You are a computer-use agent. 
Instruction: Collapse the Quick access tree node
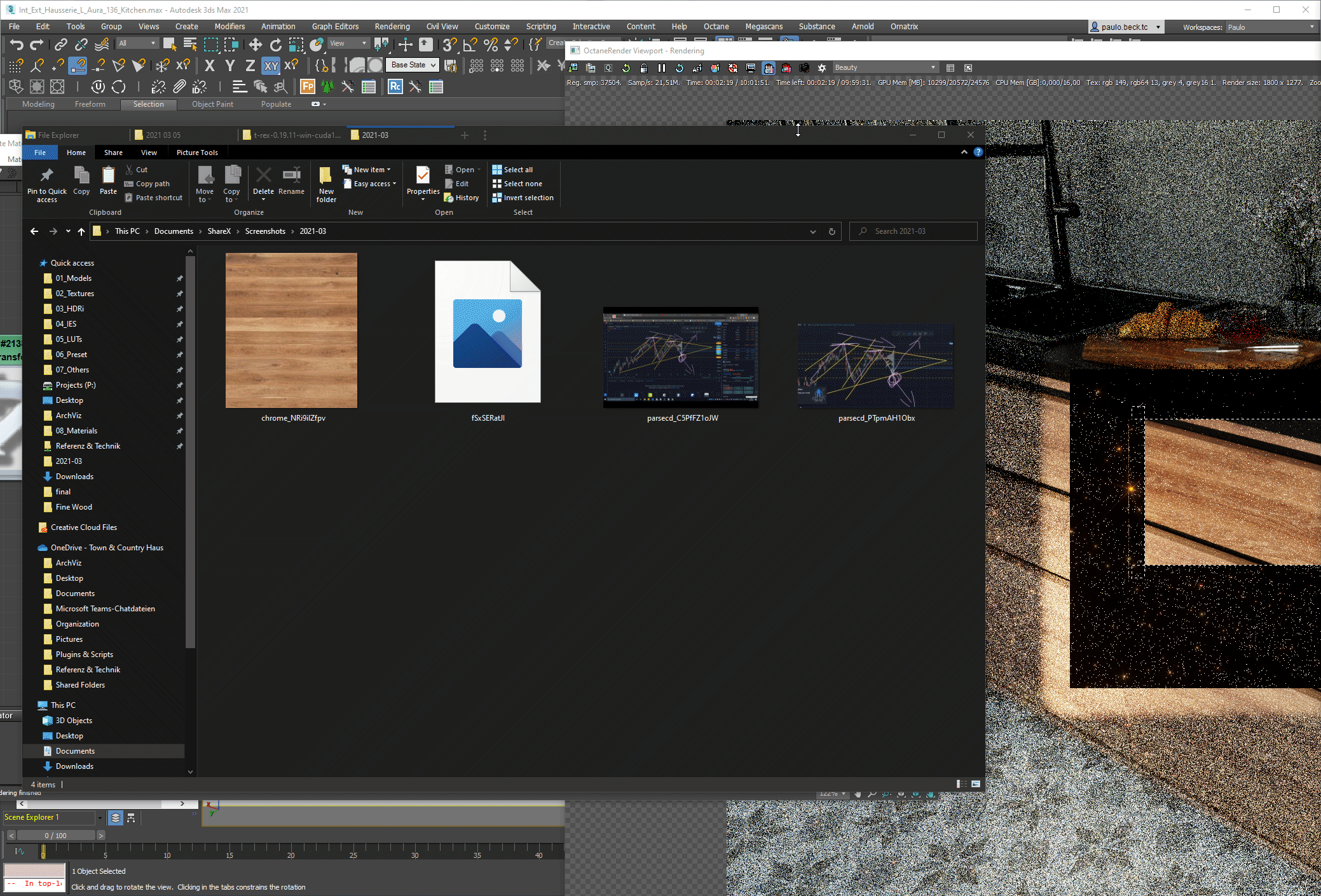click(x=33, y=263)
